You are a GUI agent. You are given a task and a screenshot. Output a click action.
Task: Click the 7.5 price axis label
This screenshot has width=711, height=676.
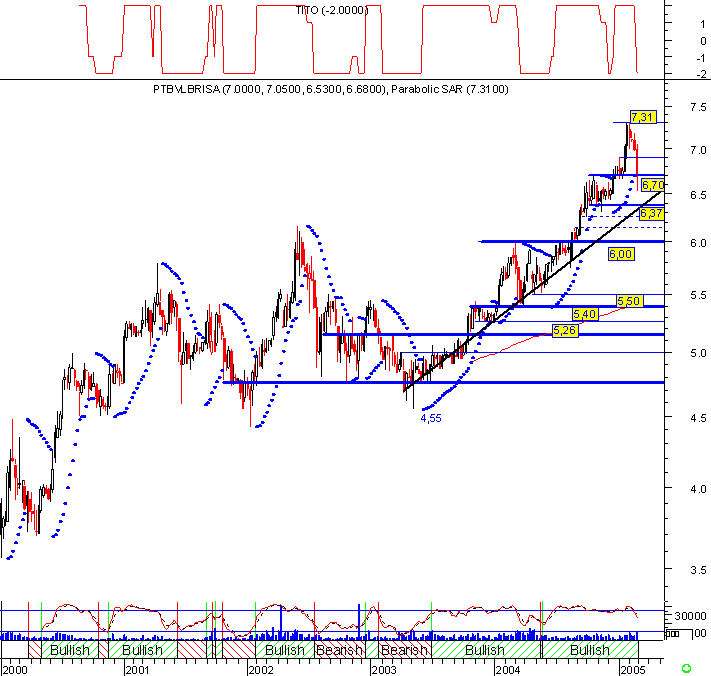(x=698, y=107)
